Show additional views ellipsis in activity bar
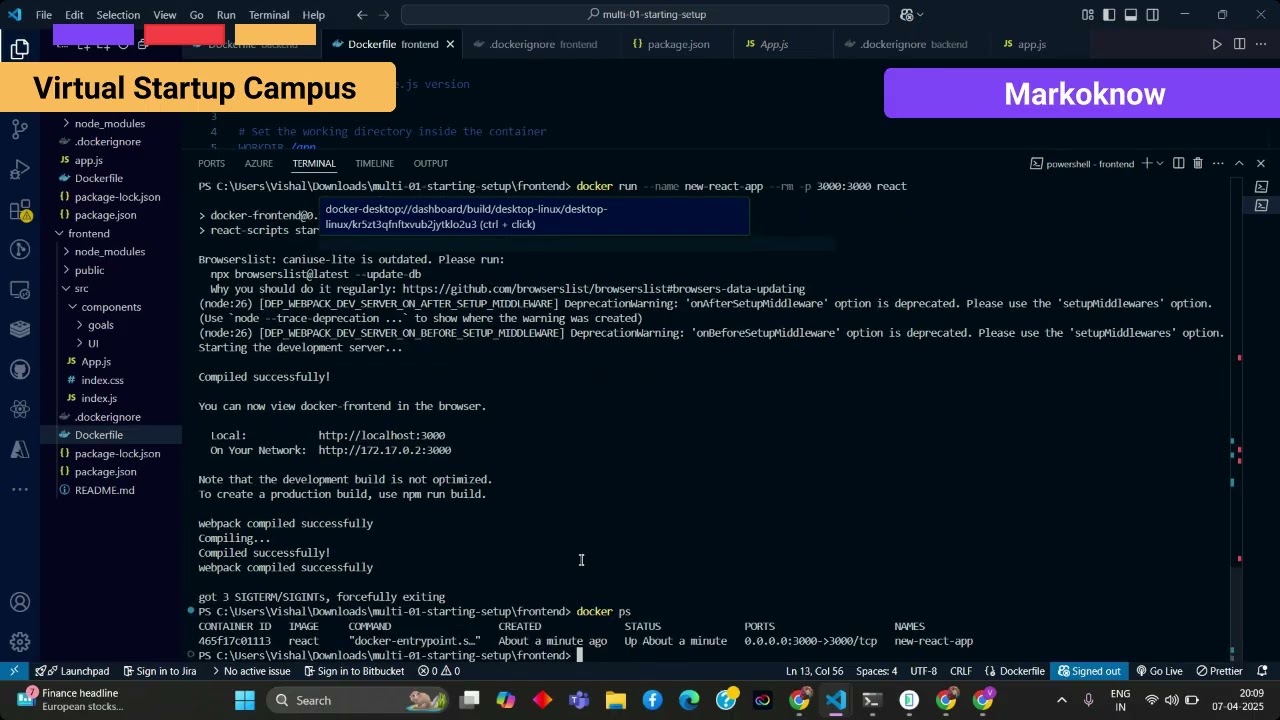The image size is (1280, 720). click(20, 489)
